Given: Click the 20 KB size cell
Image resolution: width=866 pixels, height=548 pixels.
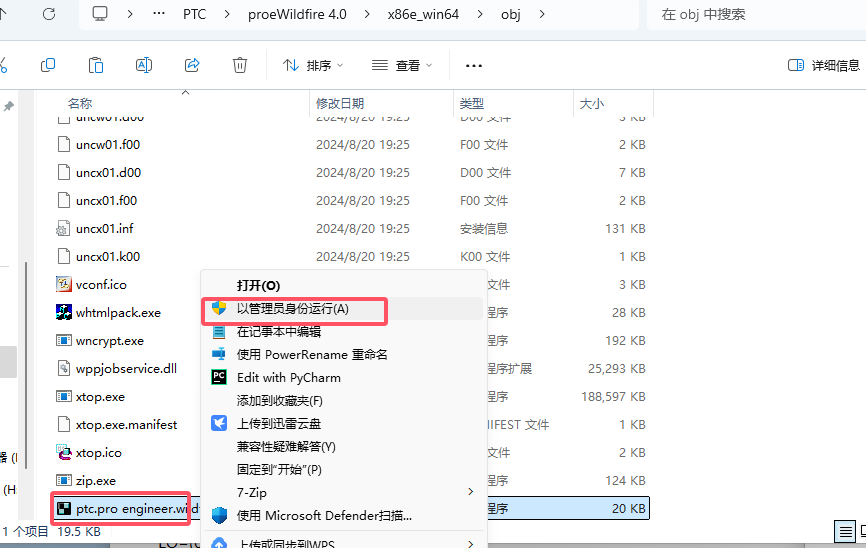Looking at the screenshot, I should coord(629,509).
